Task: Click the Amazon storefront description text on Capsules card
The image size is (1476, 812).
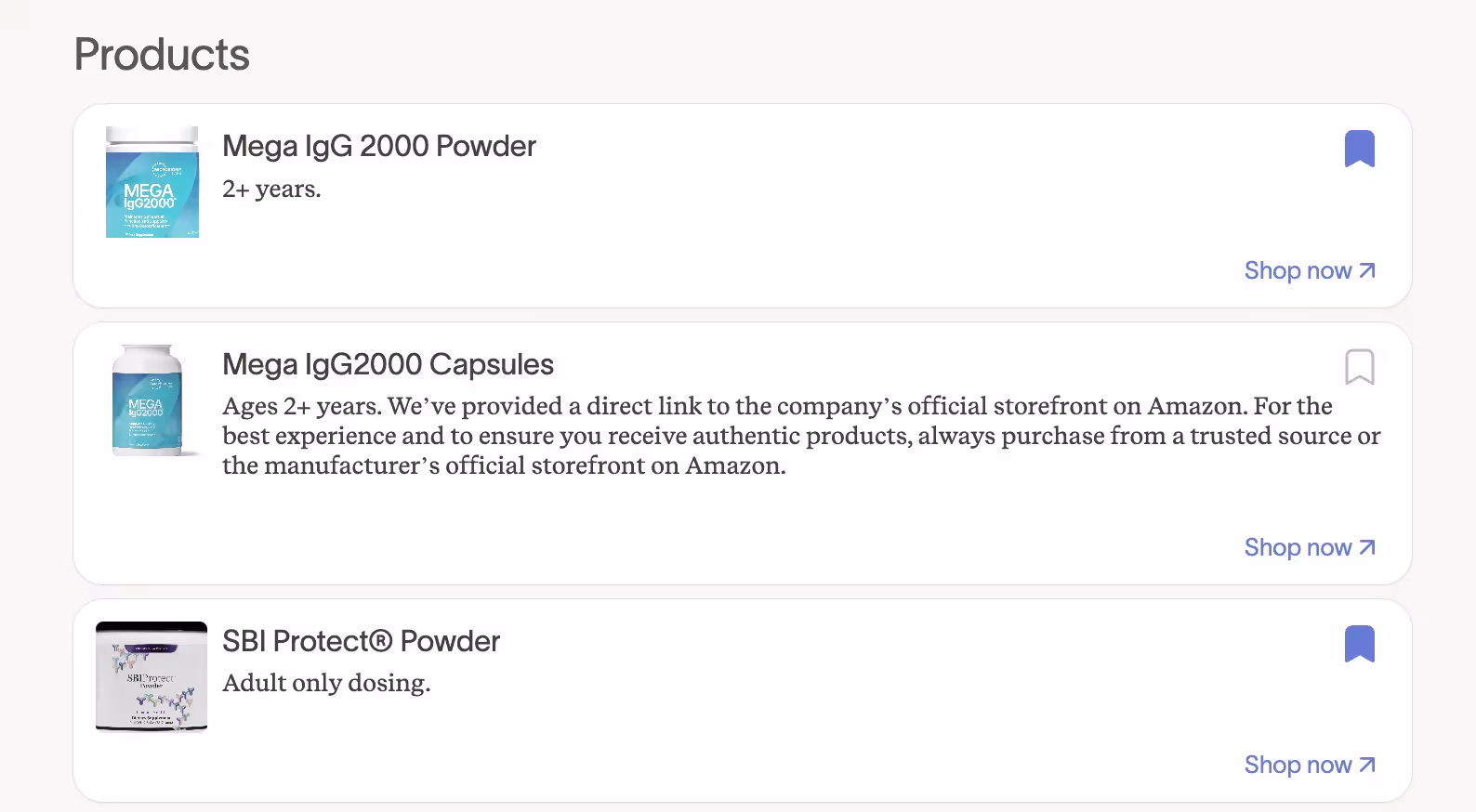Action: pyautogui.click(x=799, y=435)
